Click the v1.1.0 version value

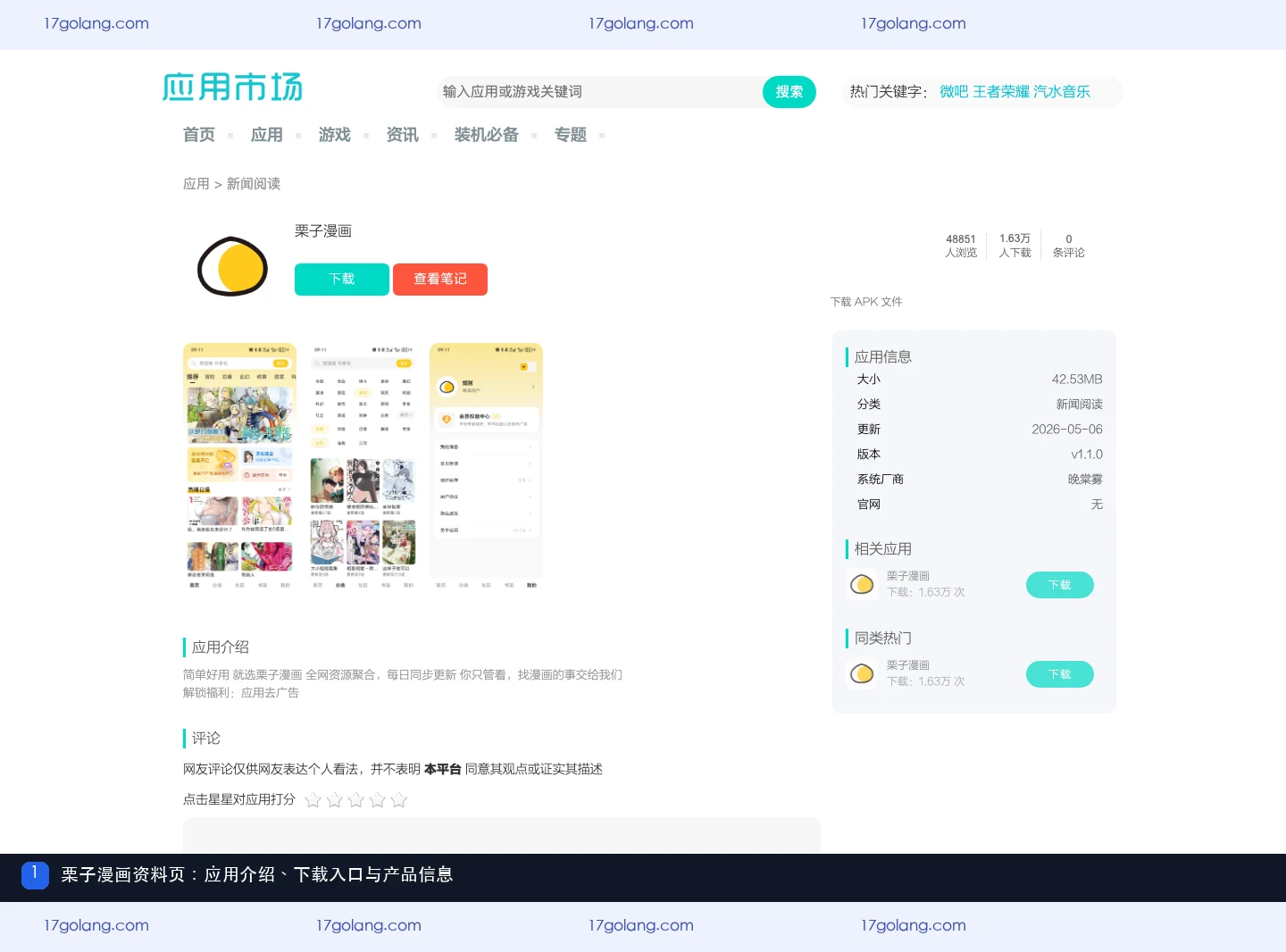coord(1087,455)
